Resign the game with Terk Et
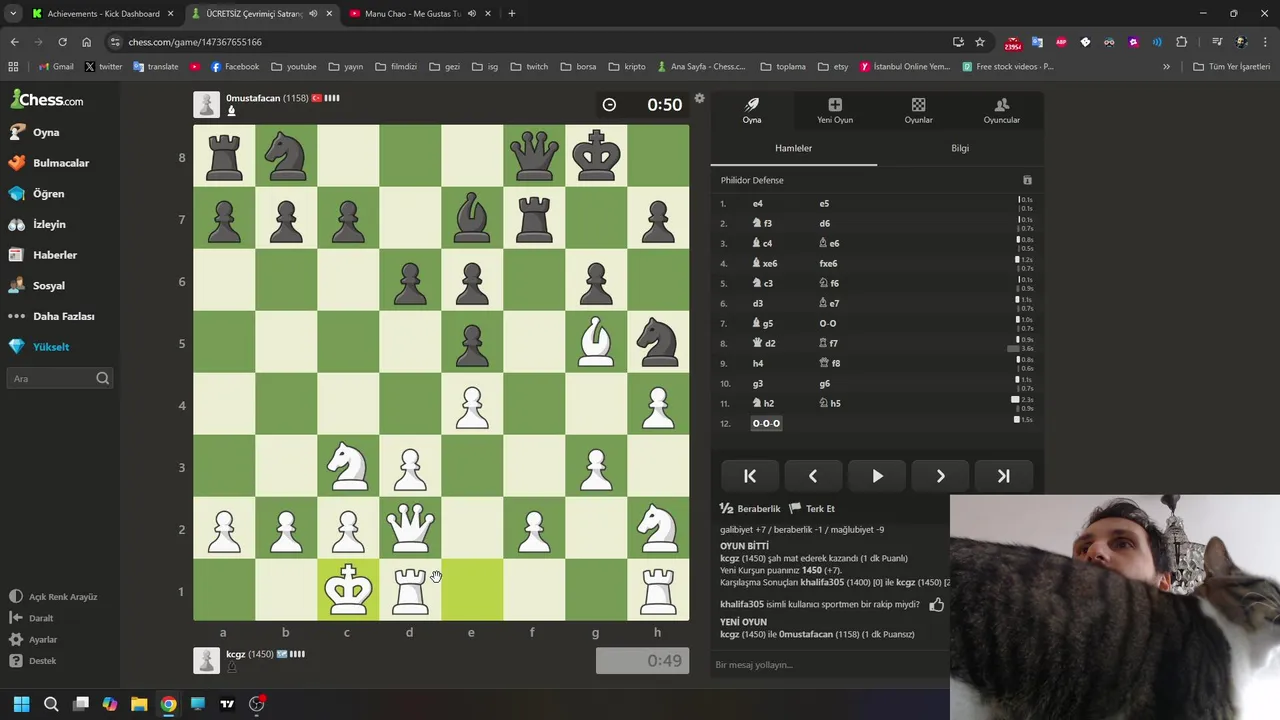This screenshot has width=1280, height=720. 812,509
